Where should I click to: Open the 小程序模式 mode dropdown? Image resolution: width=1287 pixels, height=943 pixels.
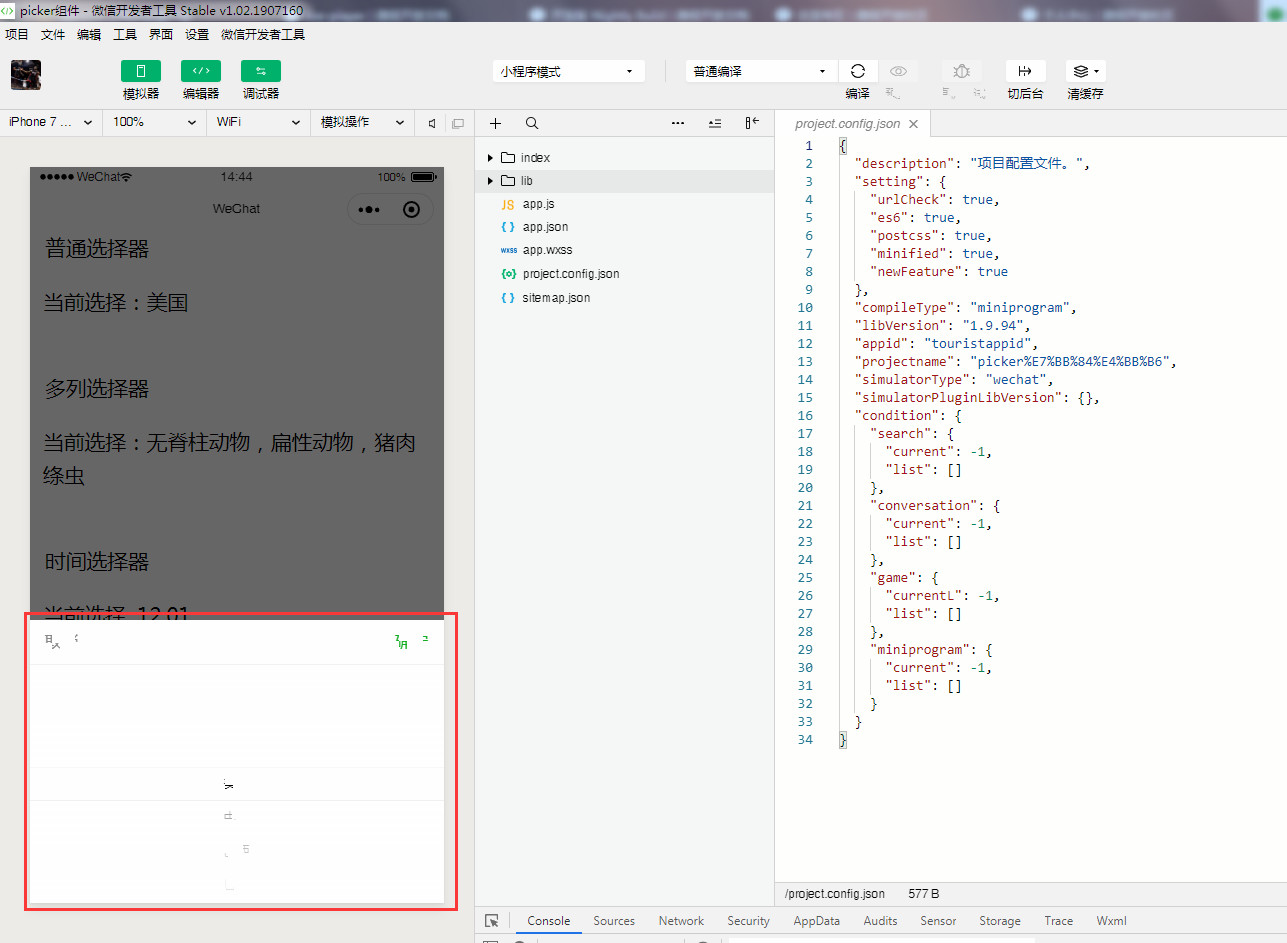tap(568, 71)
